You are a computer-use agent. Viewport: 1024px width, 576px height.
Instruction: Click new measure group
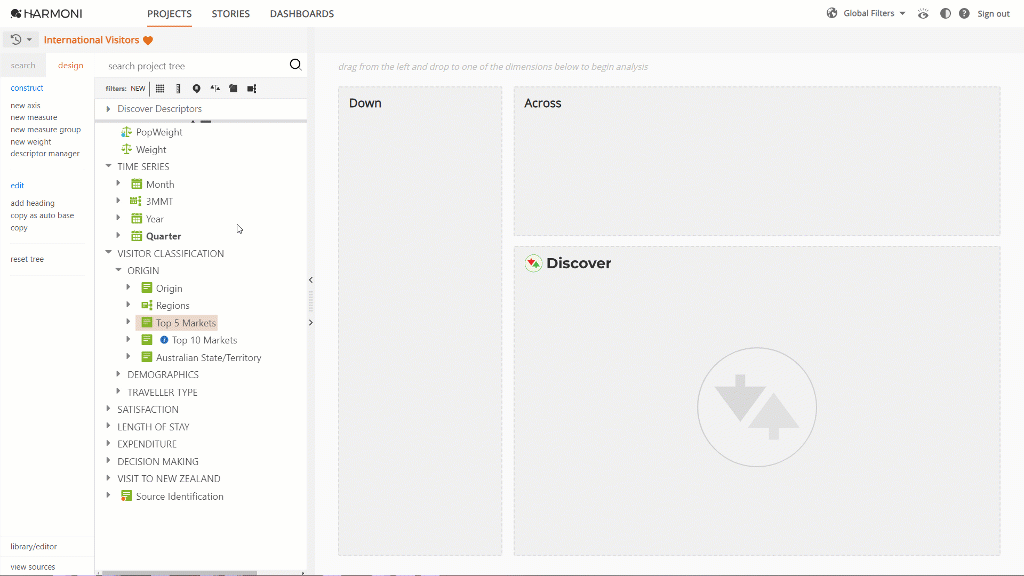(x=46, y=129)
